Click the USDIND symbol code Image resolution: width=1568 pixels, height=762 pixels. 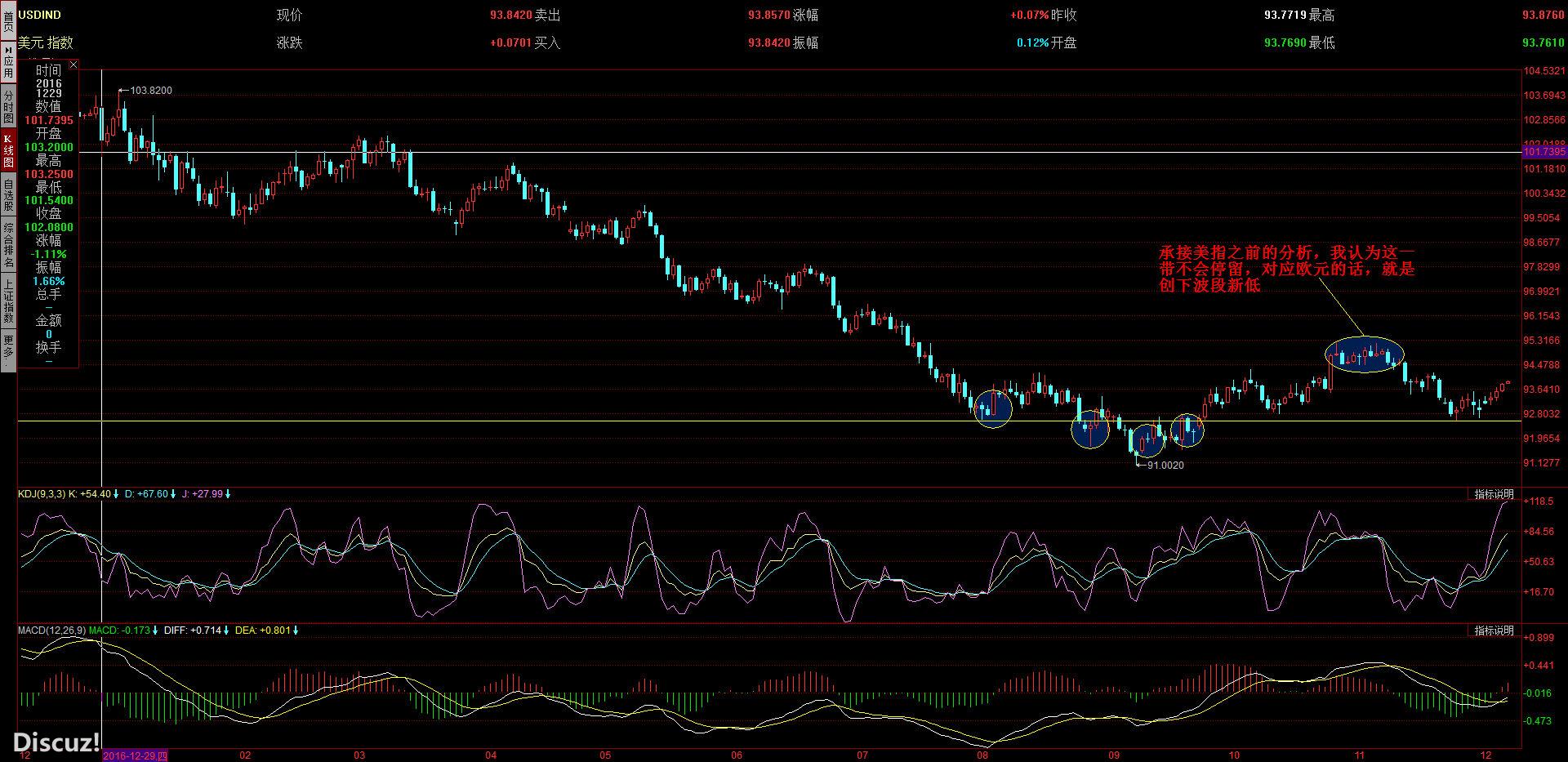tap(39, 15)
